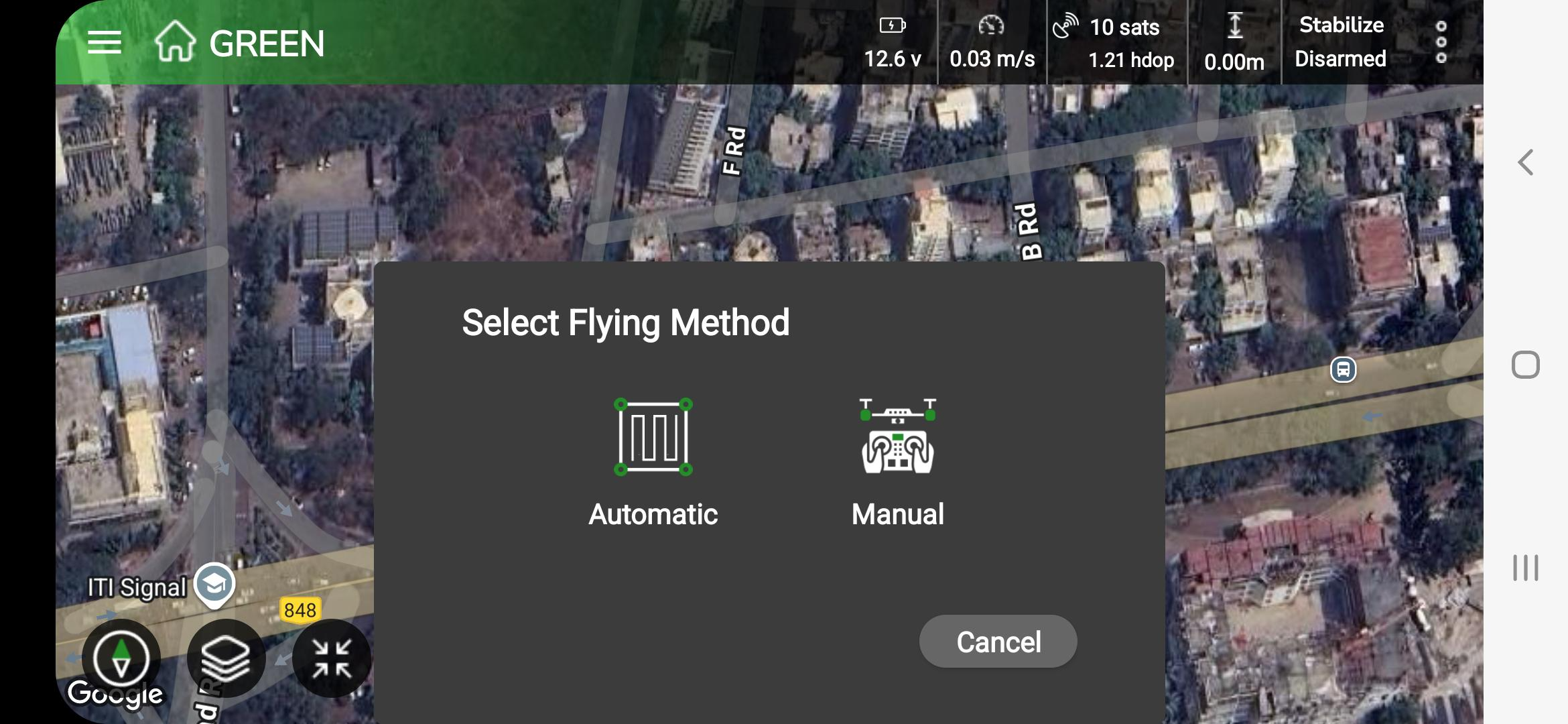Image resolution: width=1568 pixels, height=724 pixels.
Task: Tap the ITI Signal school marker
Action: (x=214, y=585)
